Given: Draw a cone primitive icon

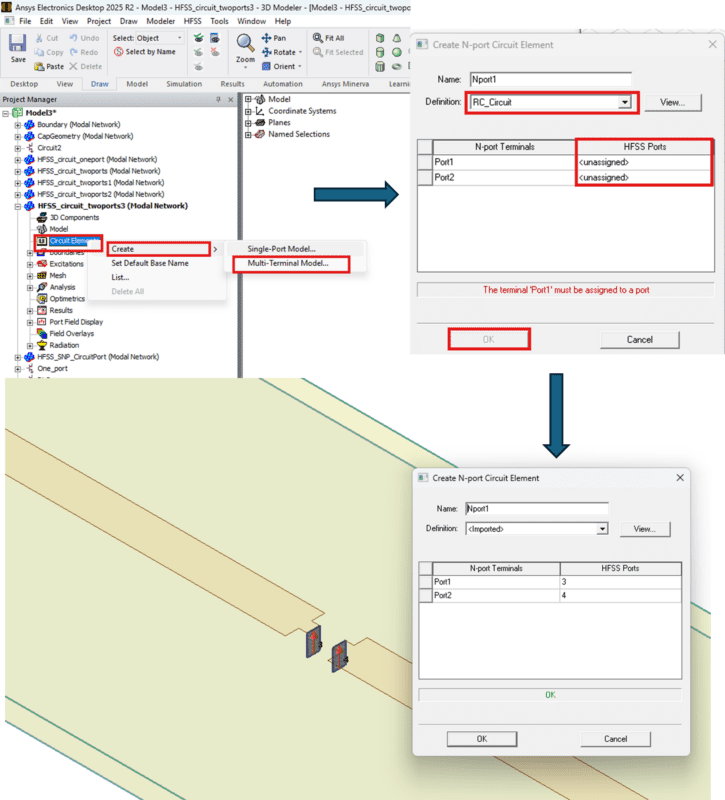Looking at the screenshot, I should click(x=396, y=38).
